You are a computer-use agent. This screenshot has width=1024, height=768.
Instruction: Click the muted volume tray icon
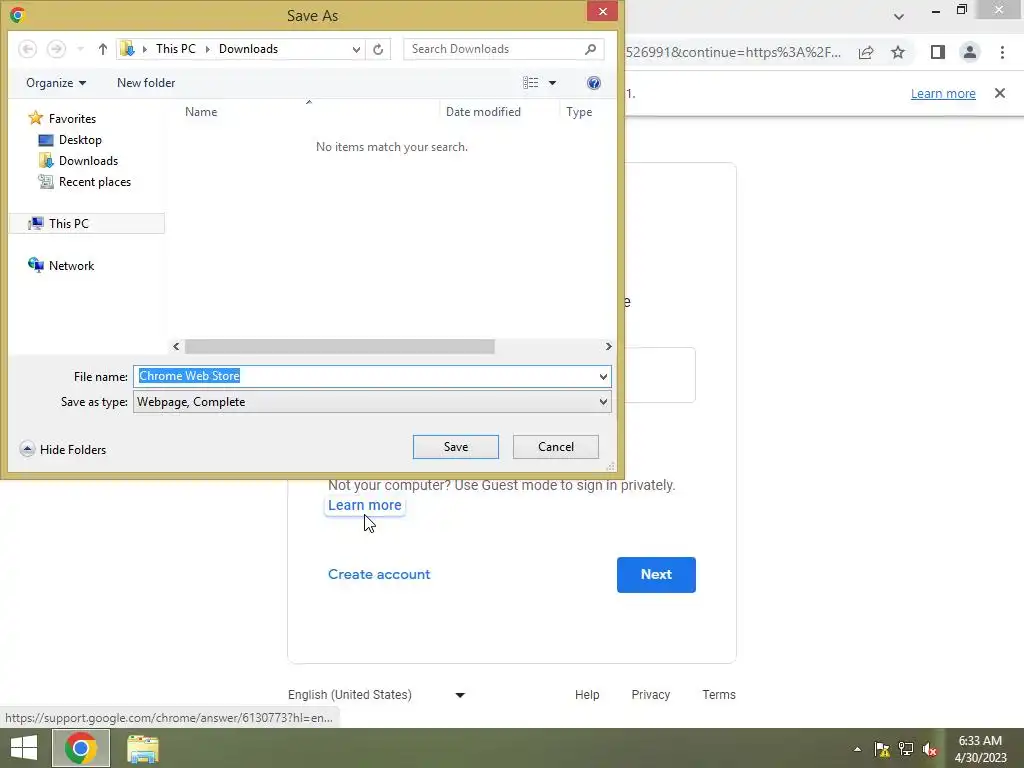click(930, 749)
